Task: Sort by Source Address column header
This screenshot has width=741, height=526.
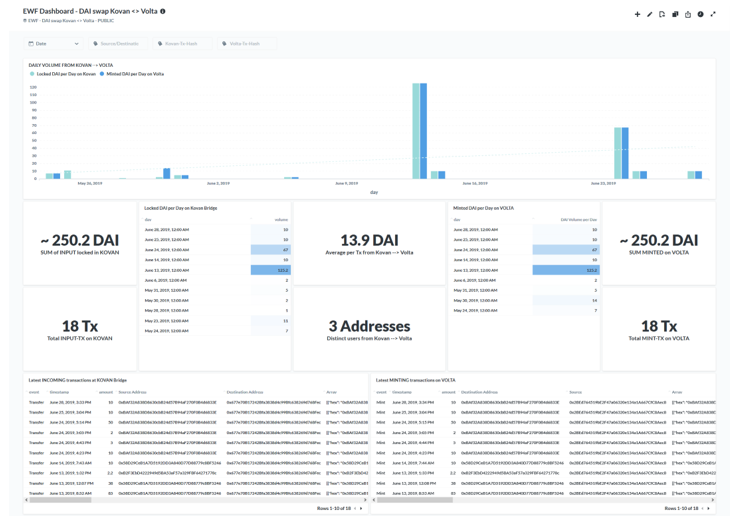Action: [x=133, y=392]
